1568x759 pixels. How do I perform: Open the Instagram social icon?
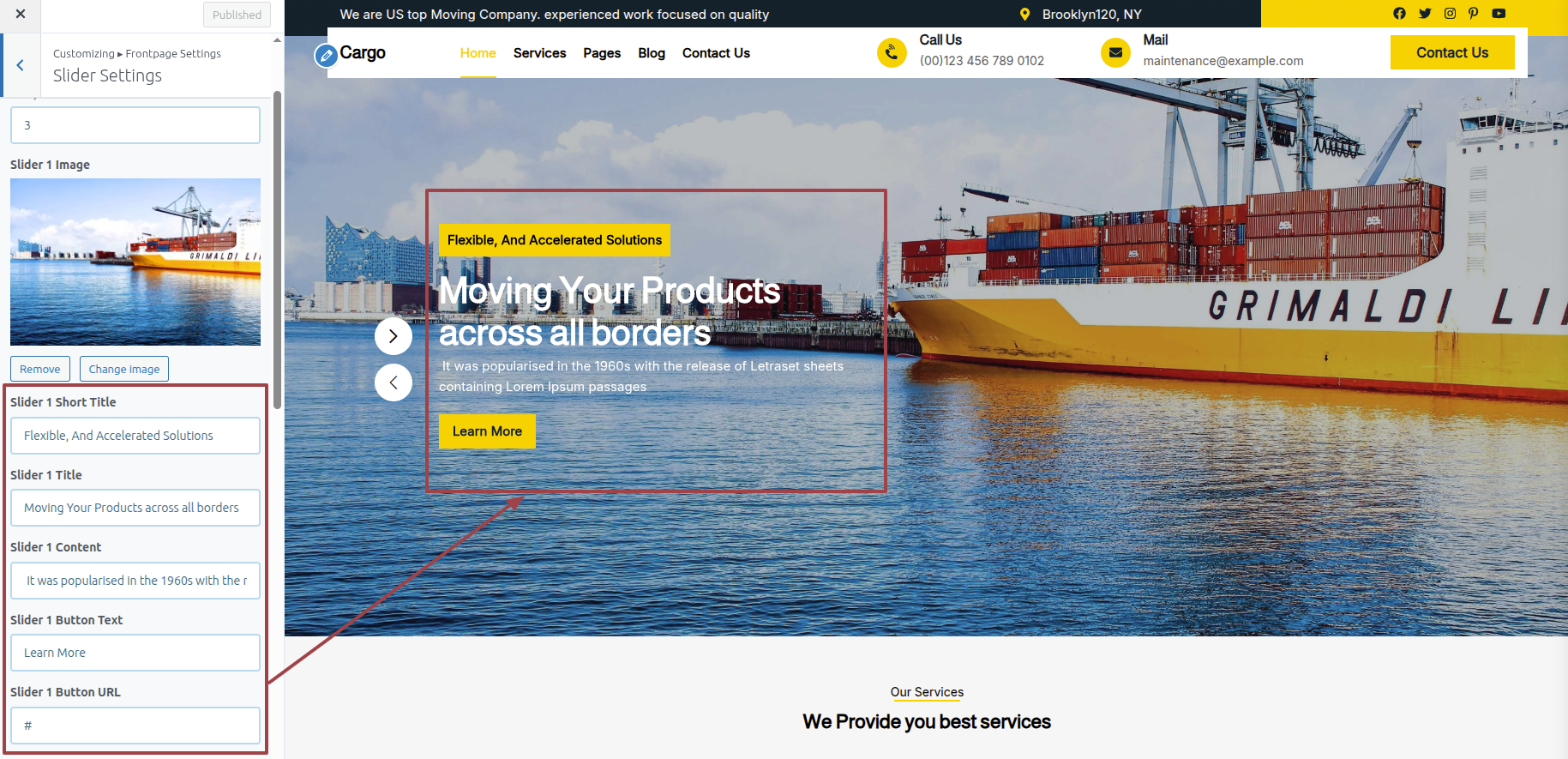click(x=1450, y=13)
